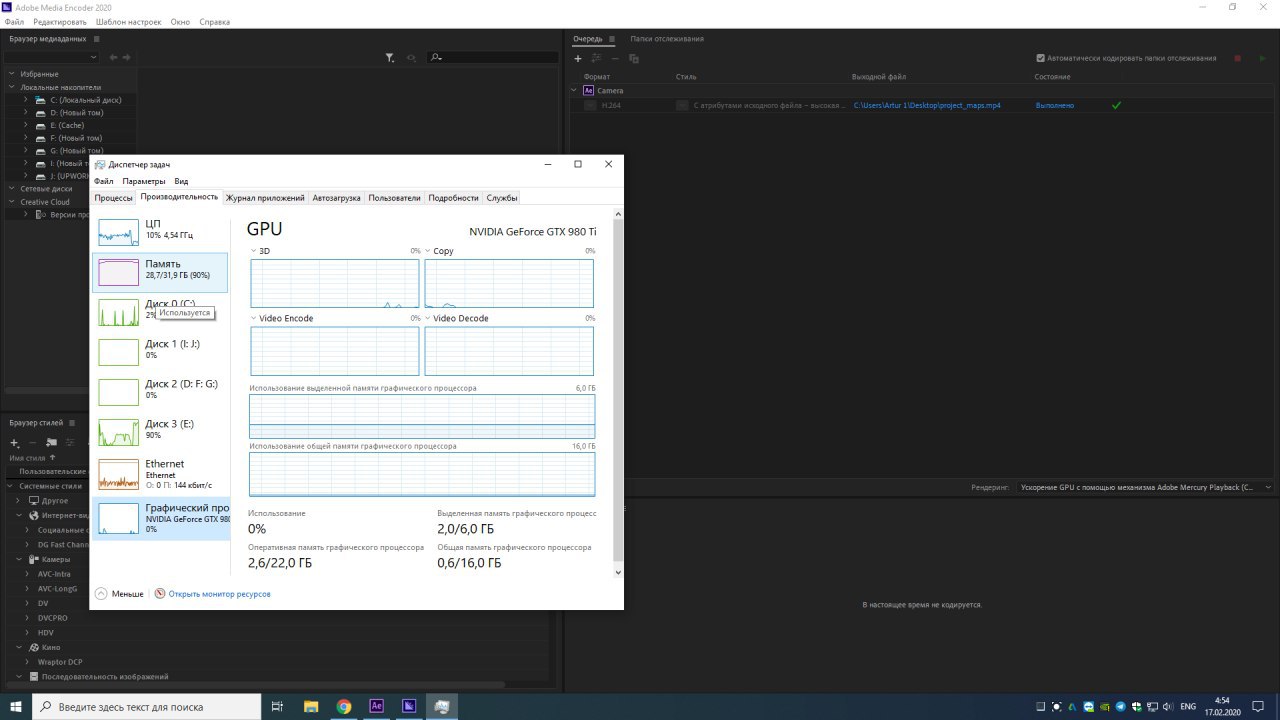Screen dimensions: 1280x720
Task: Select the Ethernet performance item
Action: tap(160, 474)
